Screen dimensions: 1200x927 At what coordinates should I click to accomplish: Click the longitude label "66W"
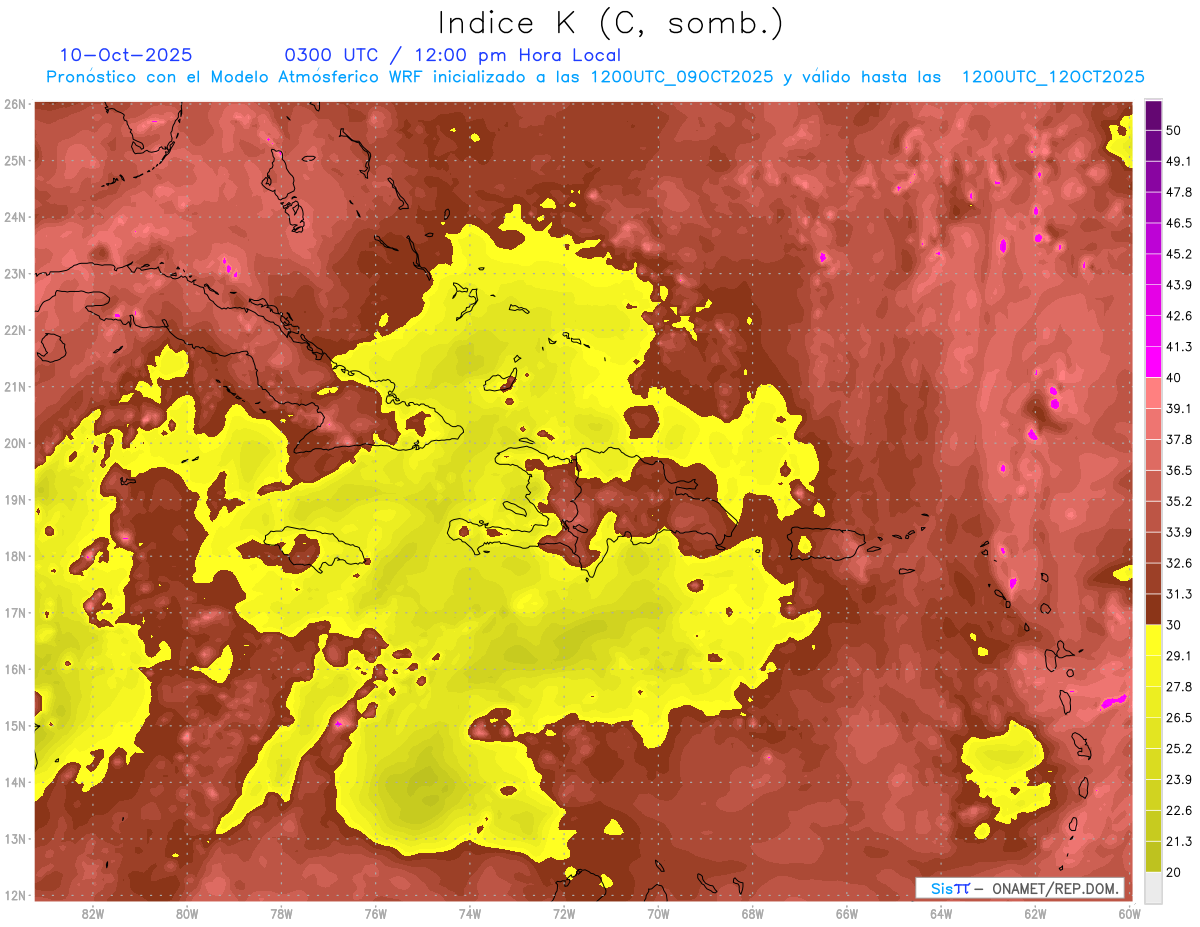(x=846, y=914)
